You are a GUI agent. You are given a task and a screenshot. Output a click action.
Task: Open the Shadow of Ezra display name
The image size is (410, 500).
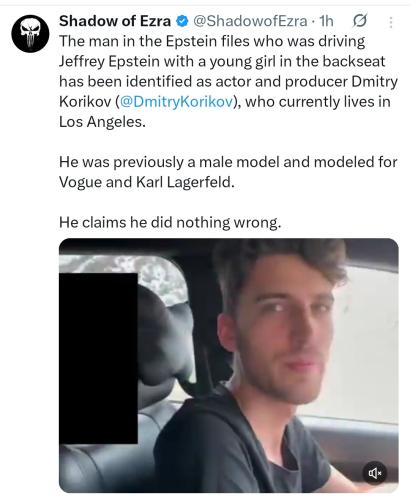[x=115, y=21]
